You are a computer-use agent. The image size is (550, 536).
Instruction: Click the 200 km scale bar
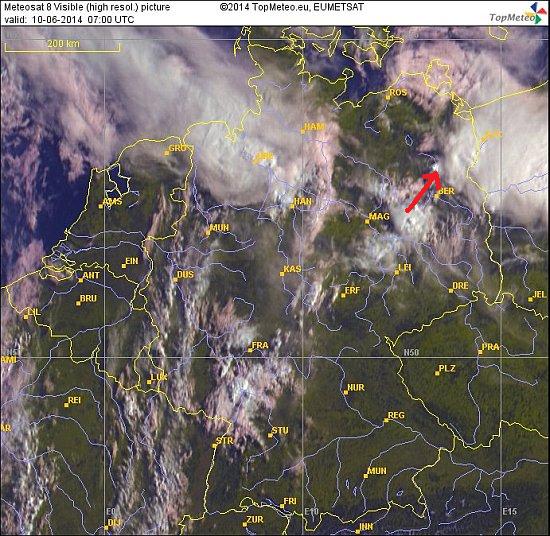coord(62,46)
